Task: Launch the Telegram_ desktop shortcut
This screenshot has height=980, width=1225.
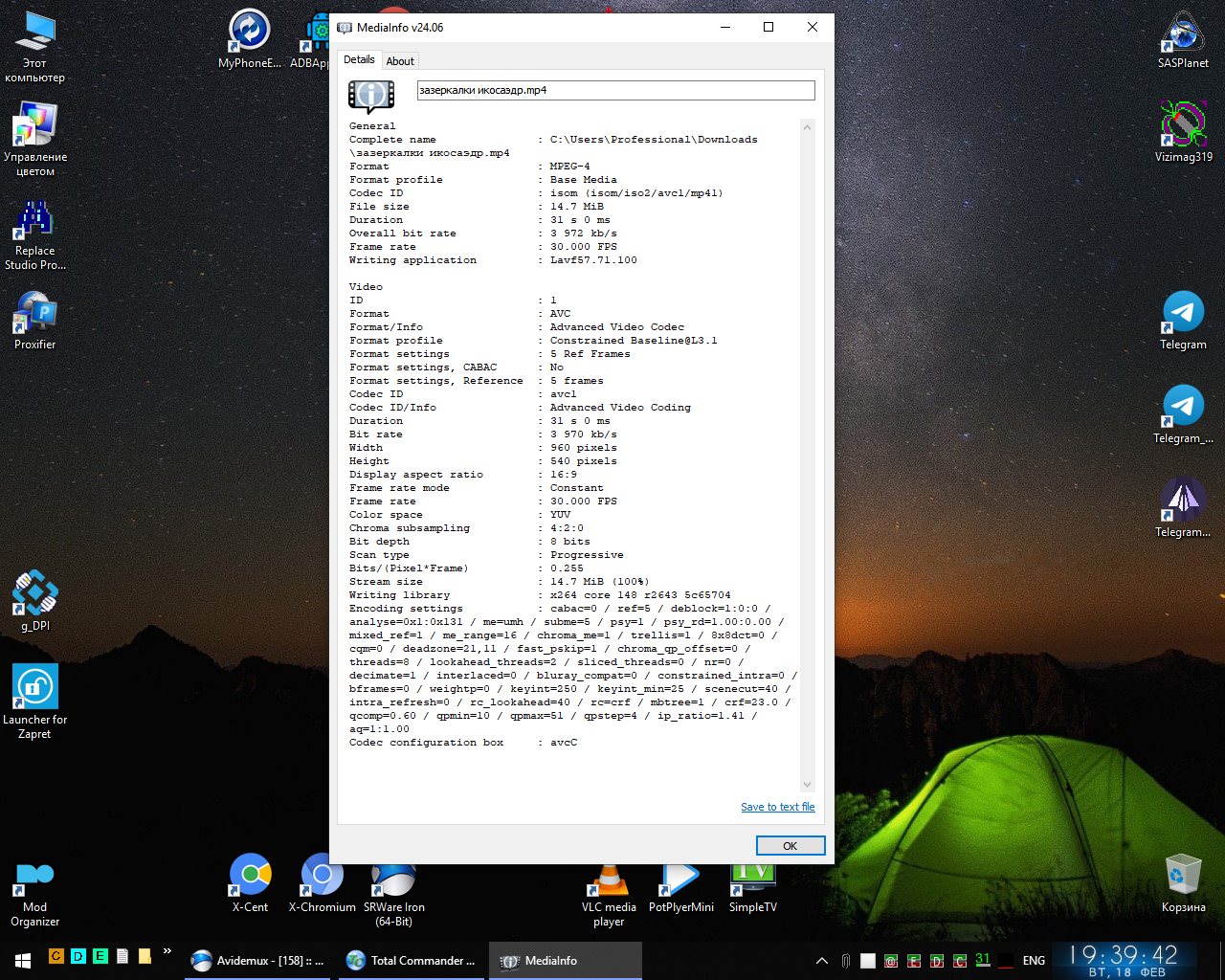Action: click(1184, 414)
